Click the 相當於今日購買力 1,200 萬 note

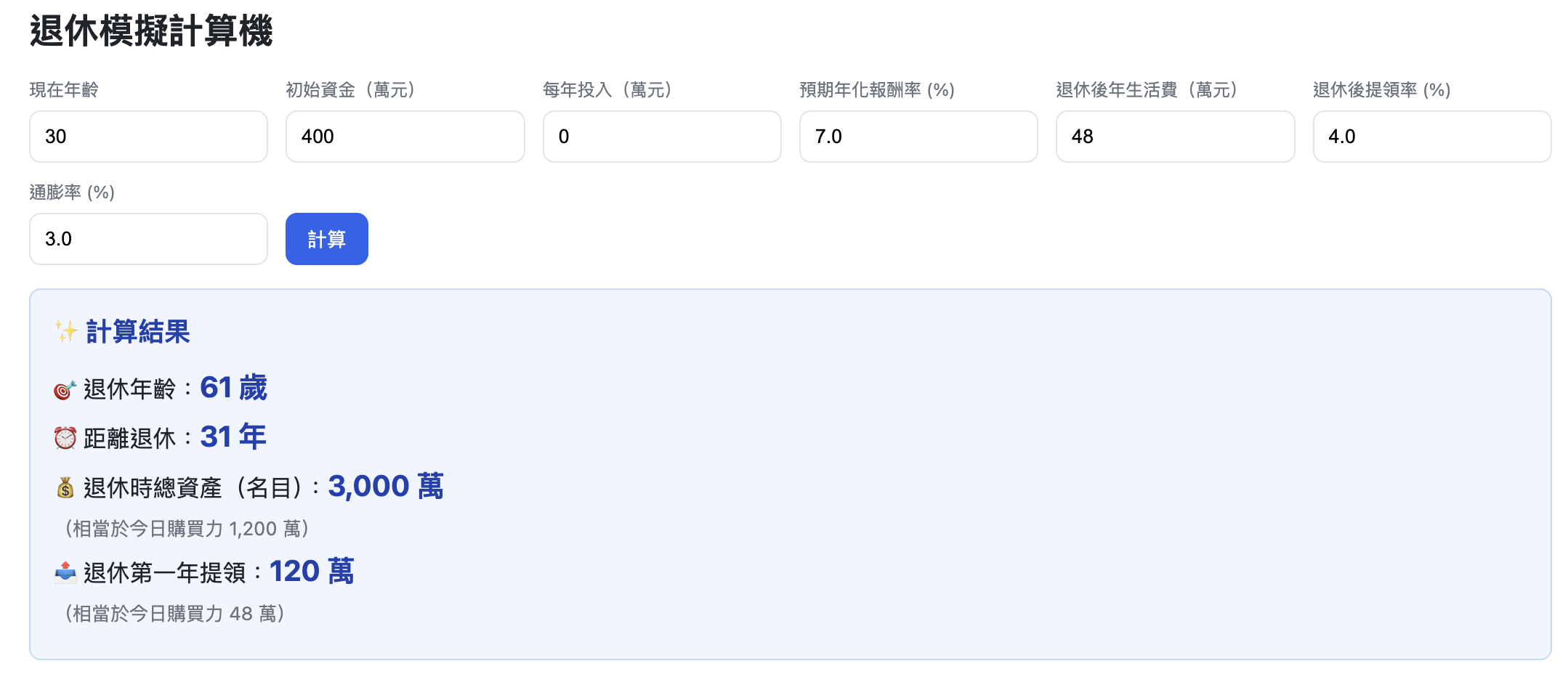187,529
